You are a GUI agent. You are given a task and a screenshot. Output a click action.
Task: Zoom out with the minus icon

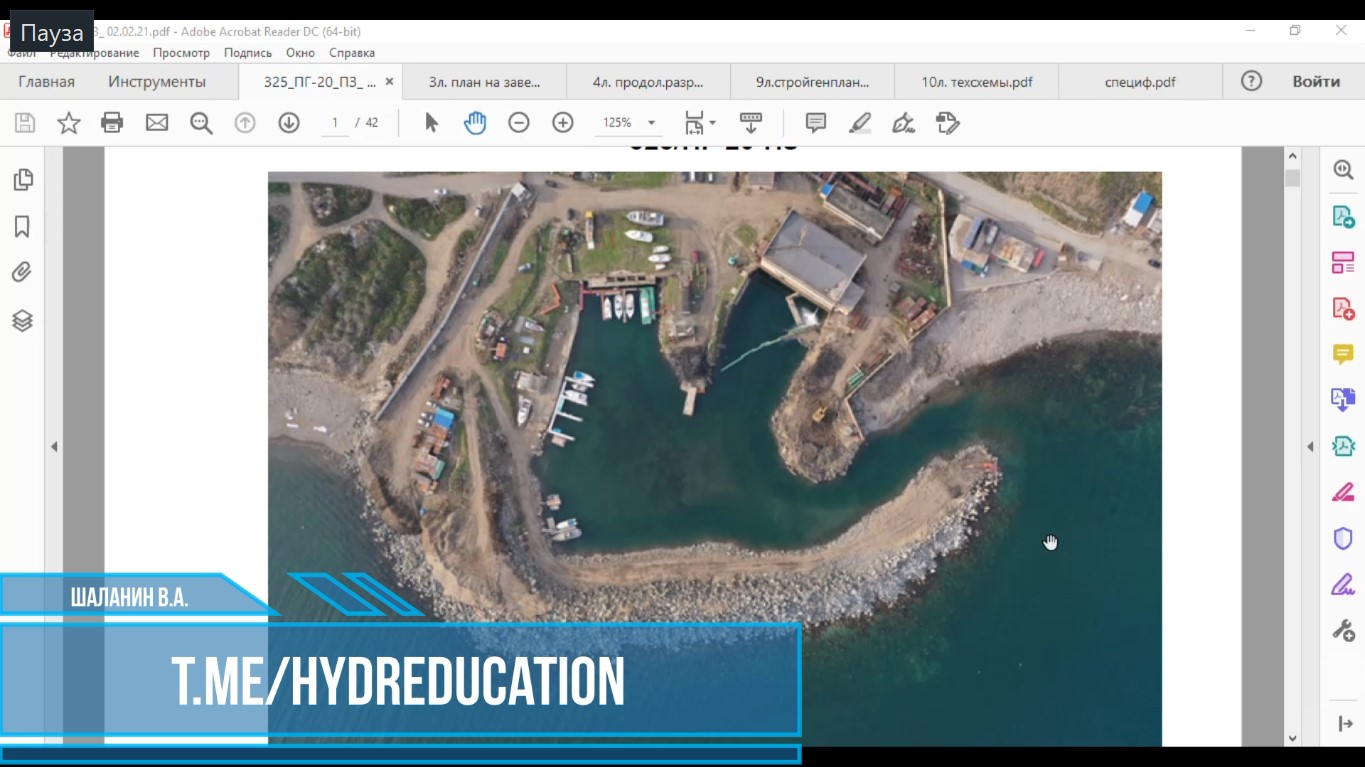518,123
